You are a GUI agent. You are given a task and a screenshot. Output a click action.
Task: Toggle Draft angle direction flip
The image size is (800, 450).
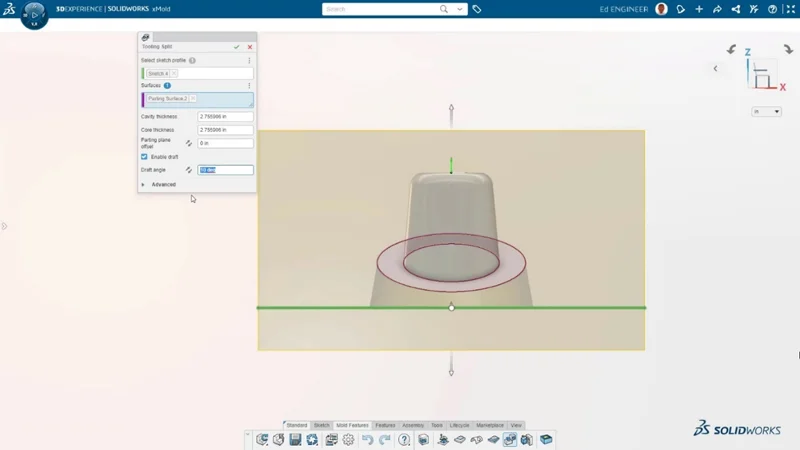[x=189, y=170]
